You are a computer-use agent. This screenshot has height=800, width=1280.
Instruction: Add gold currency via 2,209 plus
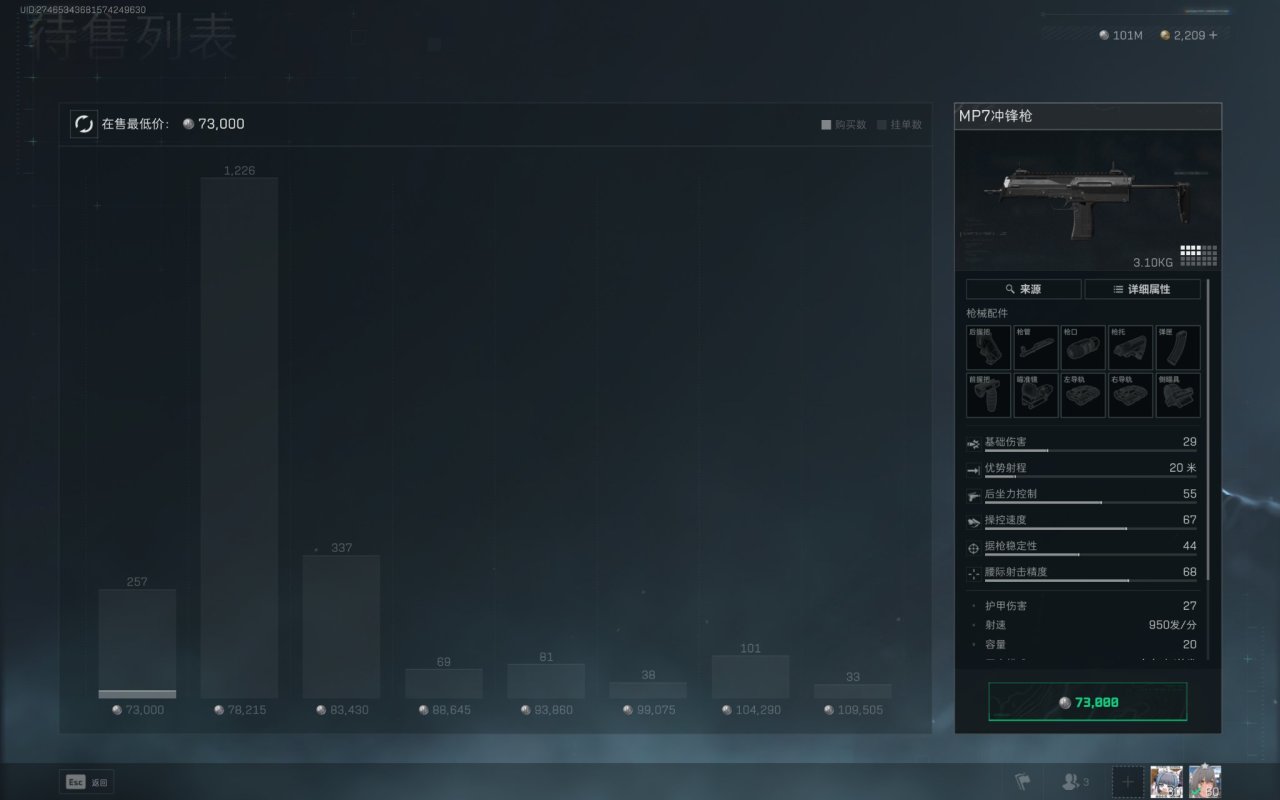tap(1213, 35)
